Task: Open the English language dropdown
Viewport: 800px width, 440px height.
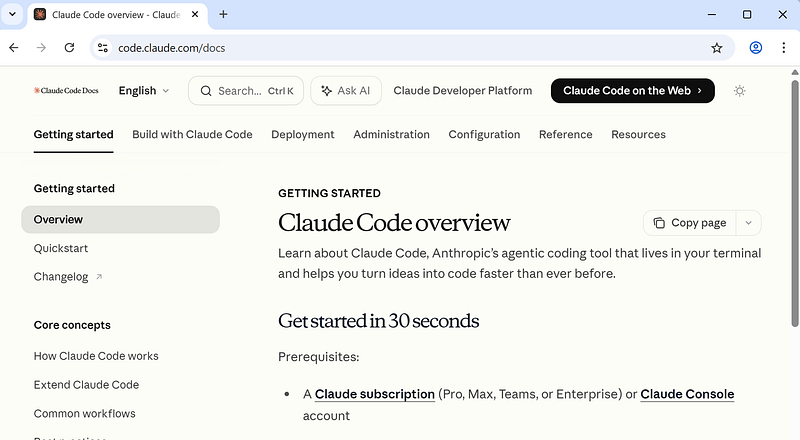Action: (x=143, y=90)
